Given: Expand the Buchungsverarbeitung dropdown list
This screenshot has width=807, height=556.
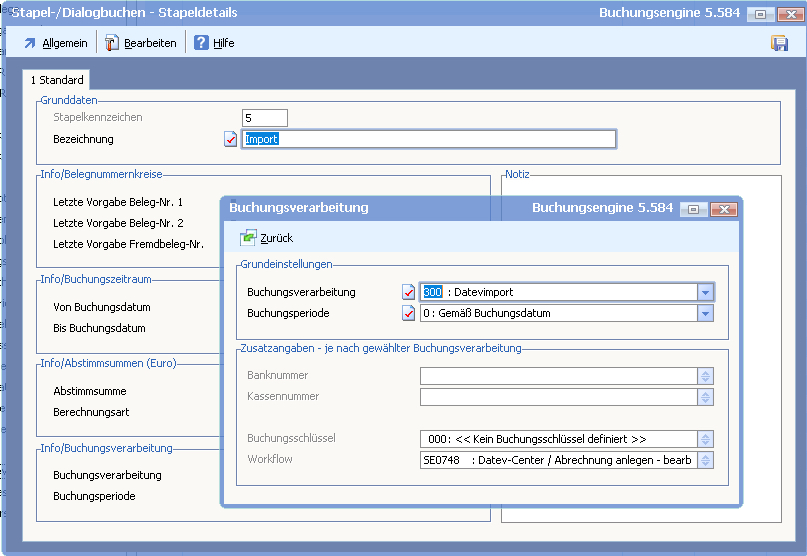Looking at the screenshot, I should tap(705, 292).
